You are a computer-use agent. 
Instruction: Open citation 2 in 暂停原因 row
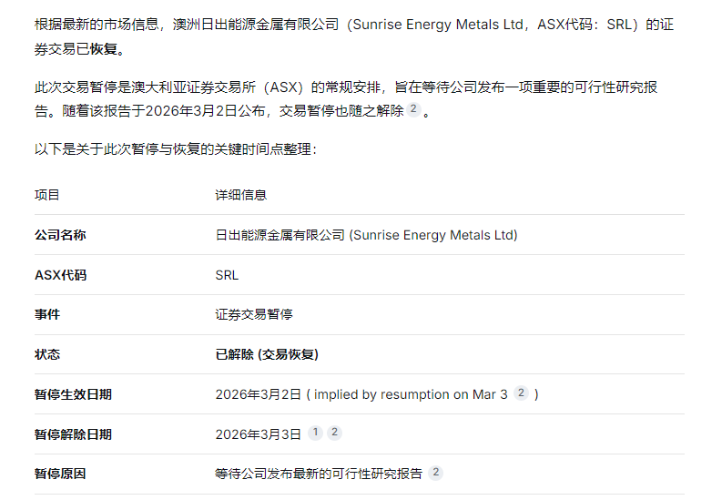click(435, 473)
